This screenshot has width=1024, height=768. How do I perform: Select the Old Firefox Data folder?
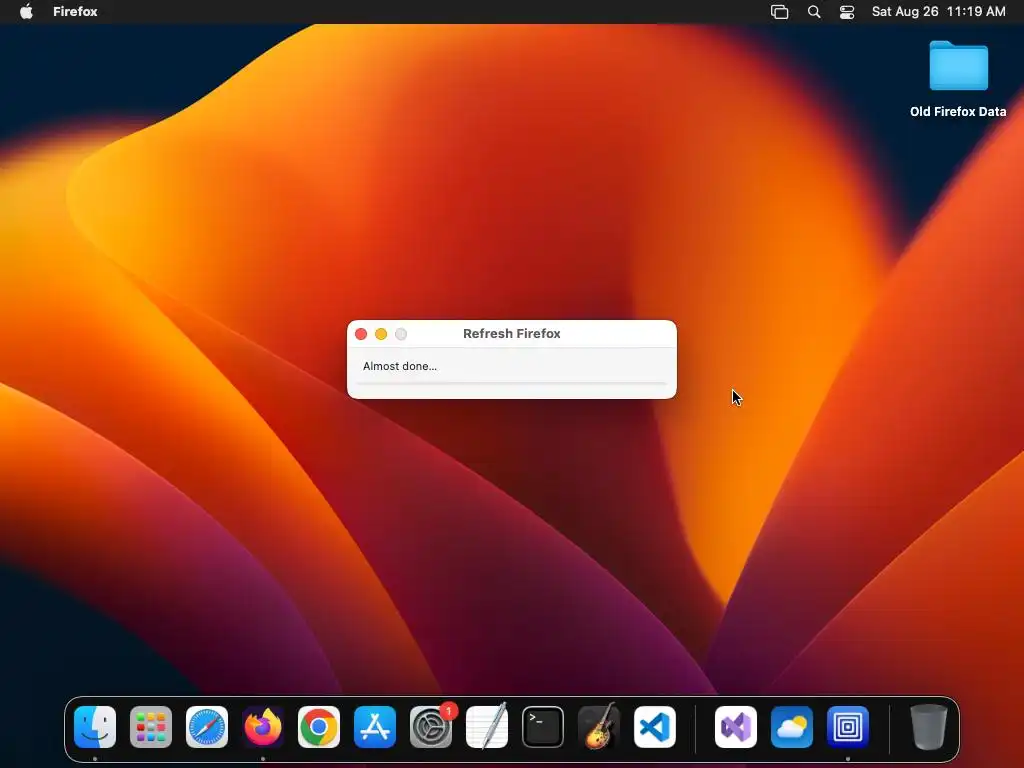pyautogui.click(x=958, y=65)
